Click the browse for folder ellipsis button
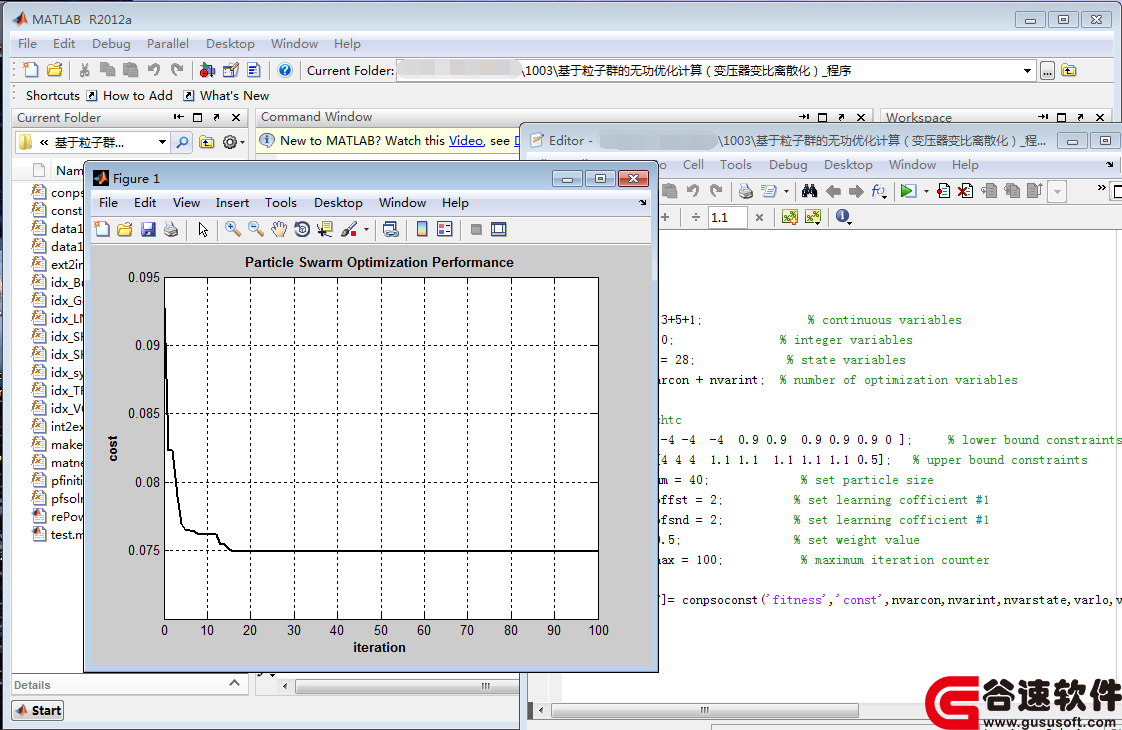The height and width of the screenshot is (730, 1122). 1047,71
